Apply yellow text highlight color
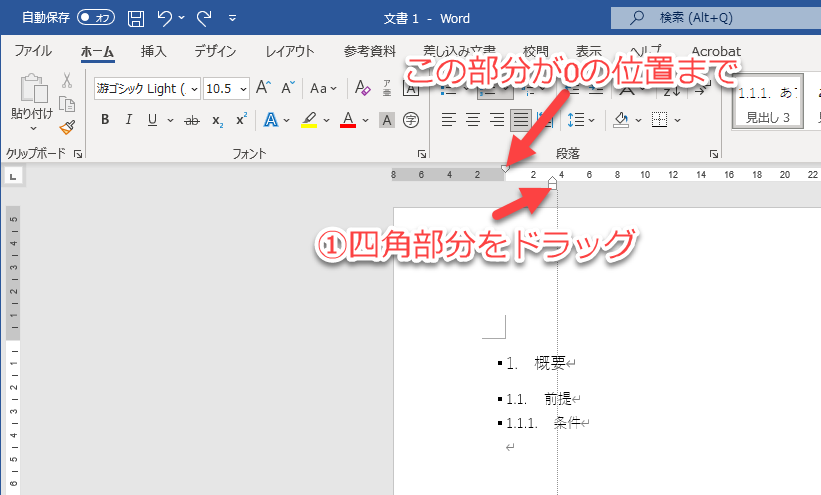Screen dimensions: 821x495 [309, 120]
